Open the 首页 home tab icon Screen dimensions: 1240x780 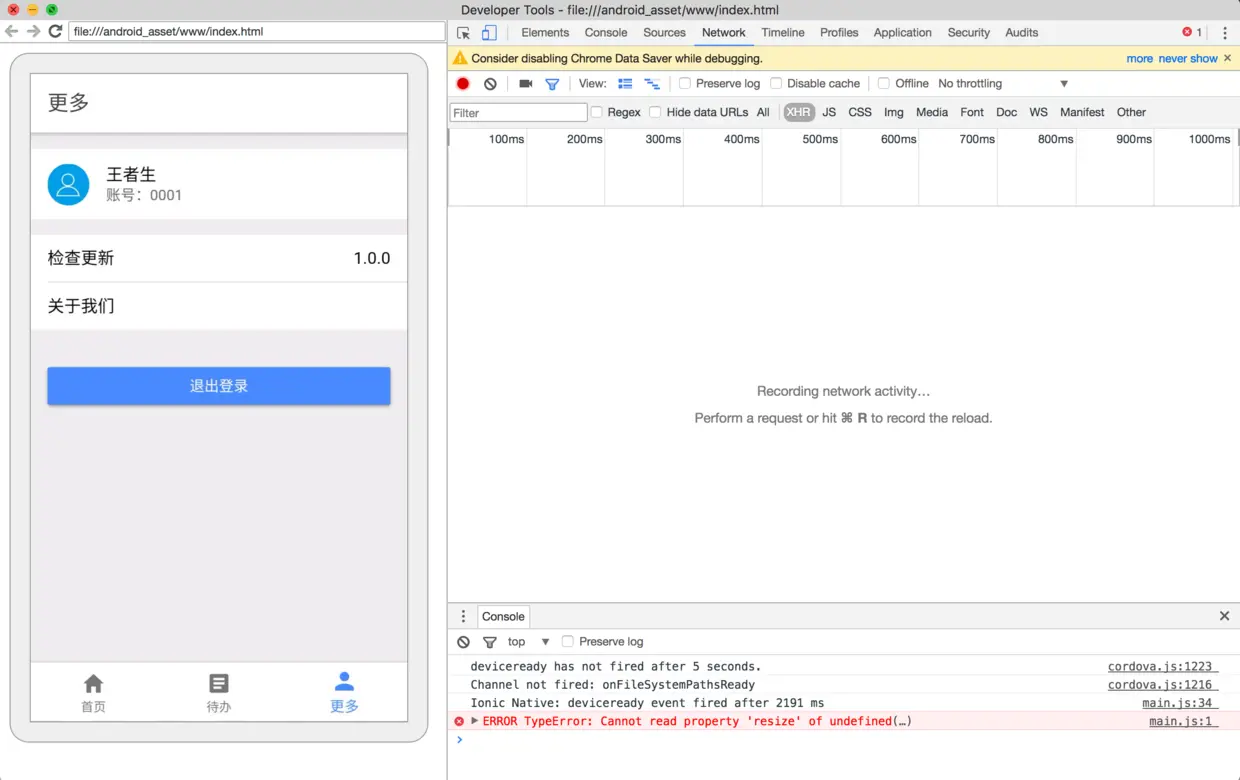pos(93,684)
